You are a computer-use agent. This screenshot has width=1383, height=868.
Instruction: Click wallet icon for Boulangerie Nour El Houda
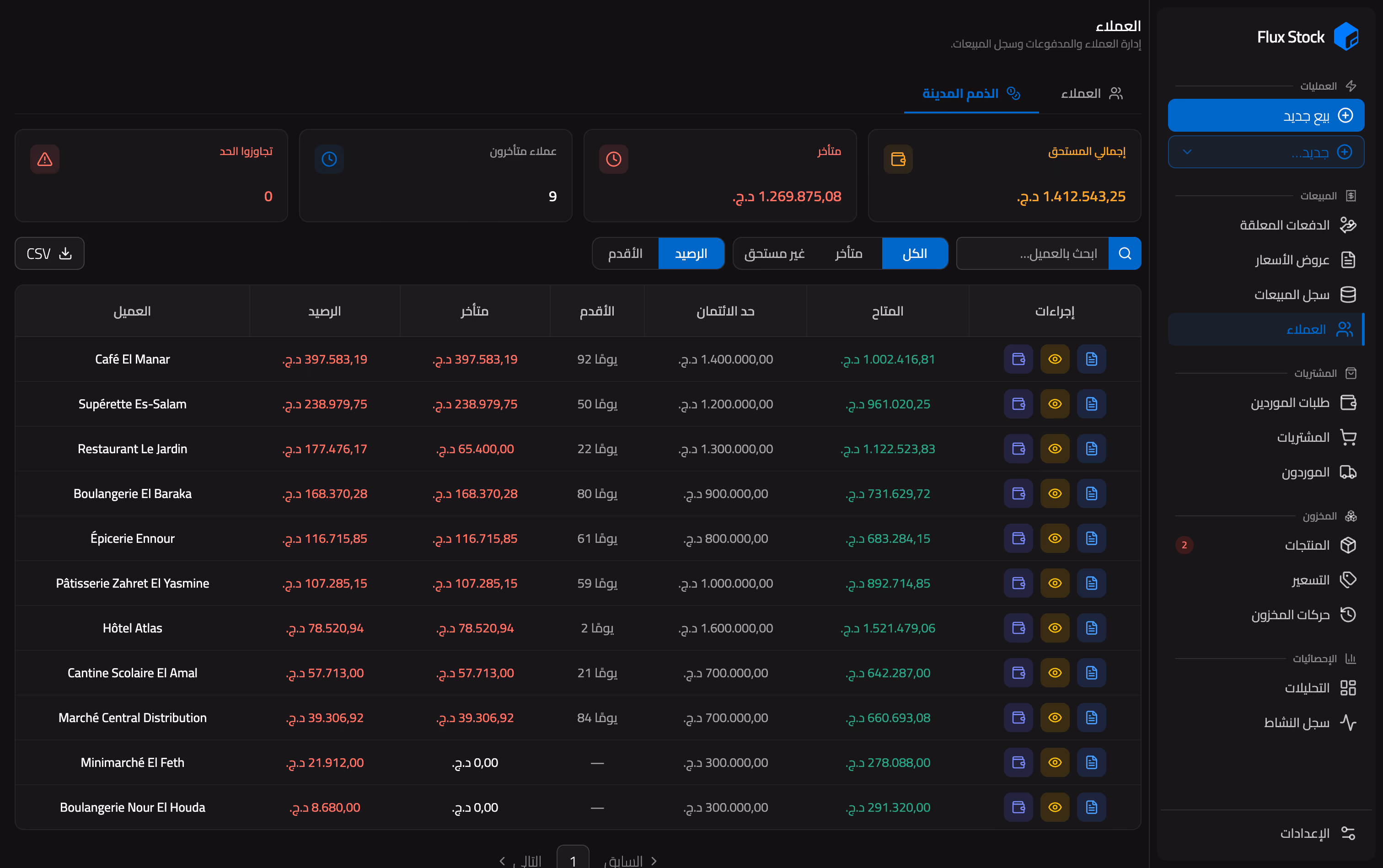[x=1018, y=807]
